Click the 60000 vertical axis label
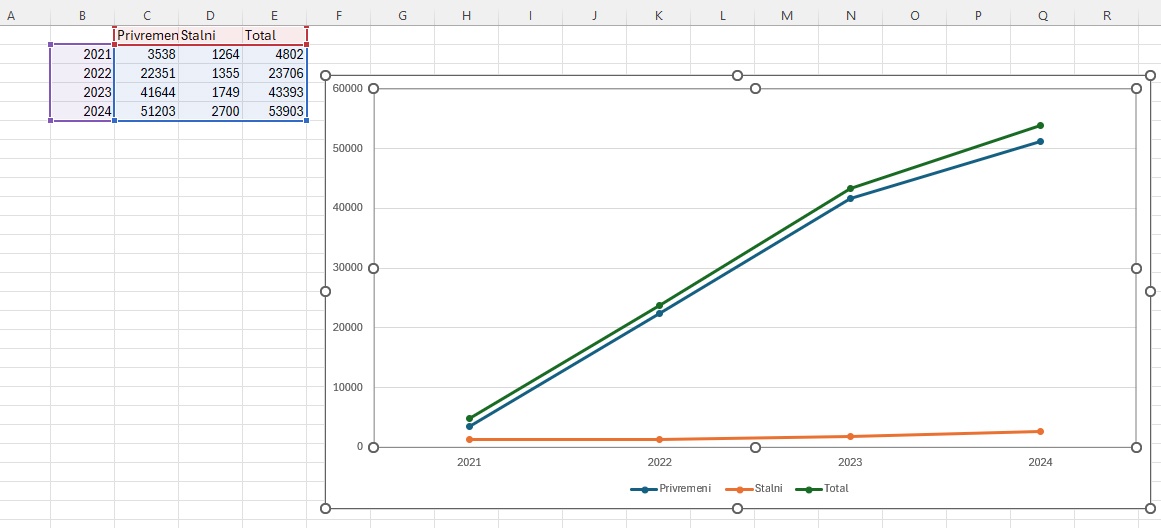This screenshot has width=1161, height=528. tap(348, 88)
